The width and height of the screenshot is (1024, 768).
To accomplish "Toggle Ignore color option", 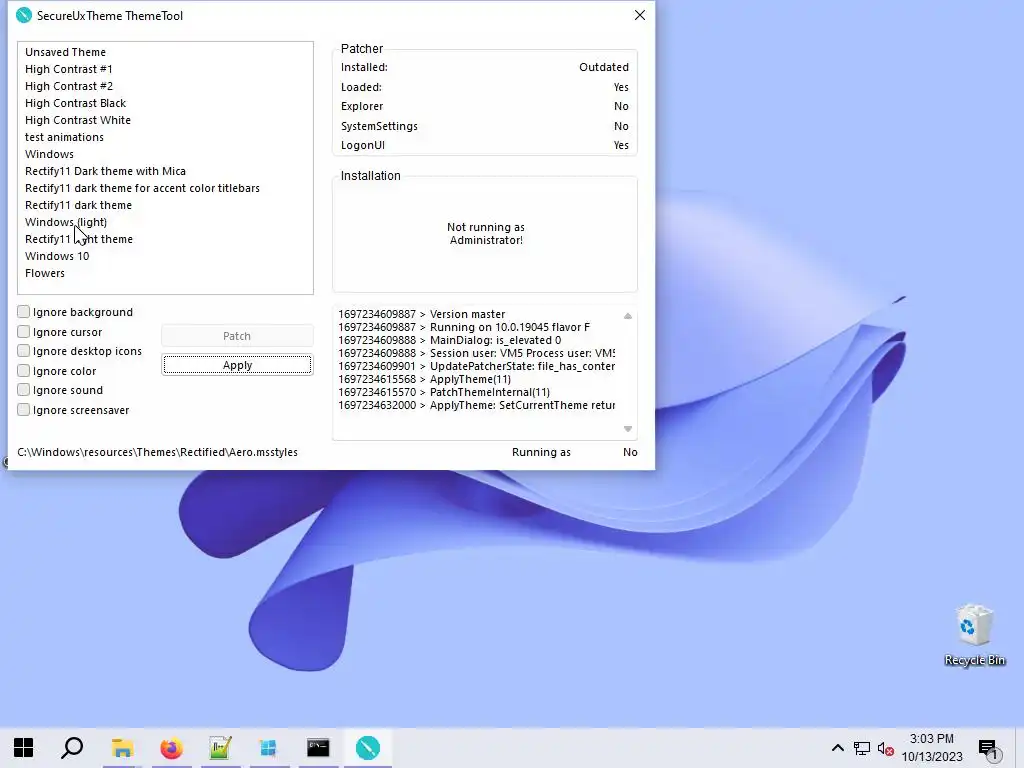I will point(24,370).
